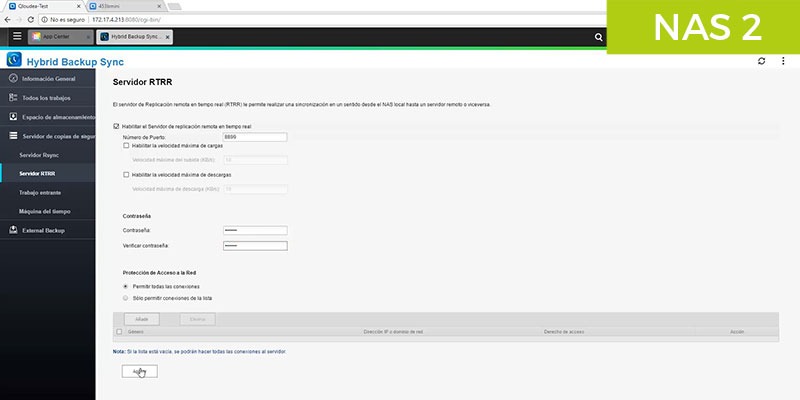Switch to the second Chrome browser tab
Viewport: 800px width, 400px height.
pyautogui.click(x=124, y=7)
